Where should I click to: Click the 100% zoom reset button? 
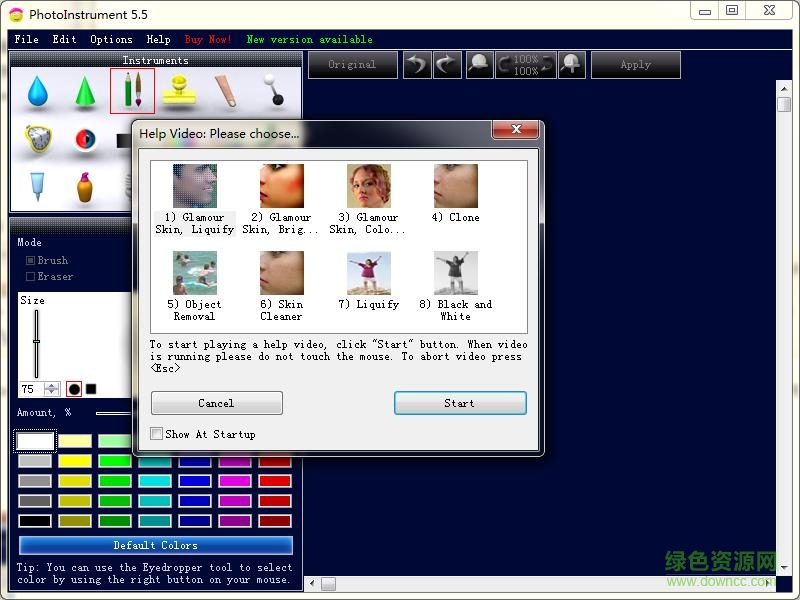pyautogui.click(x=526, y=65)
